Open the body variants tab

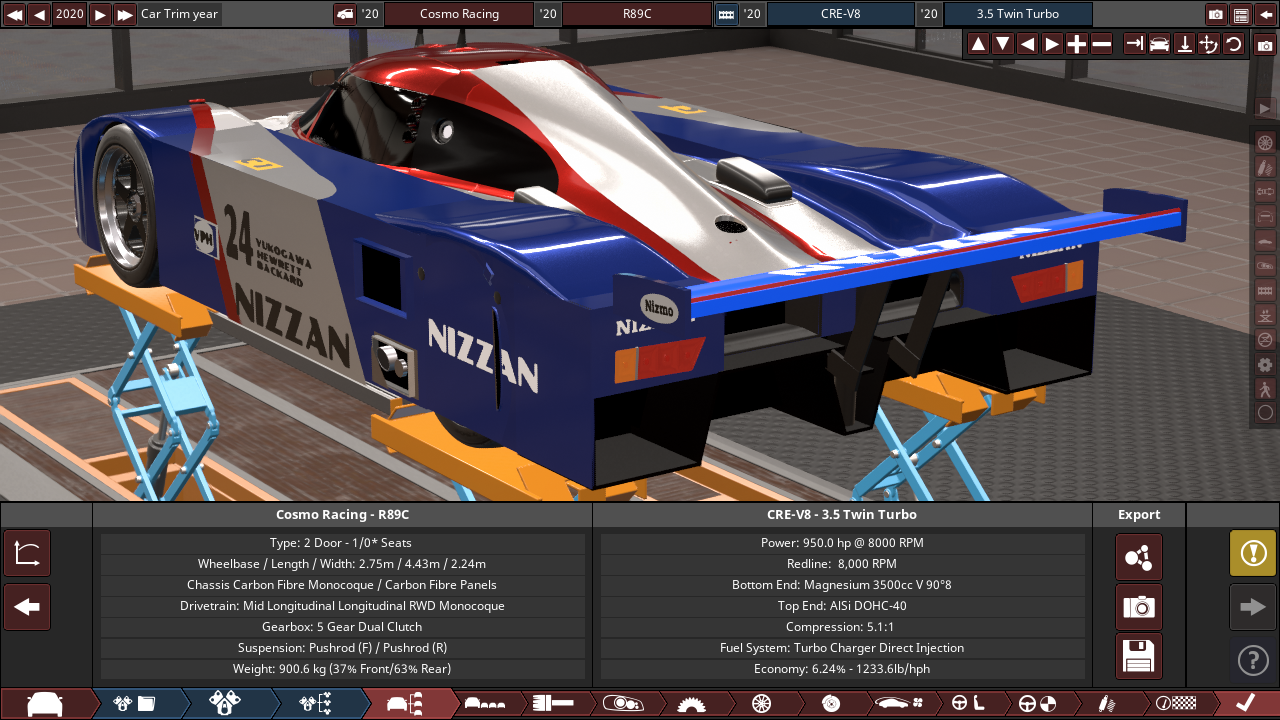pyautogui.click(x=485, y=704)
